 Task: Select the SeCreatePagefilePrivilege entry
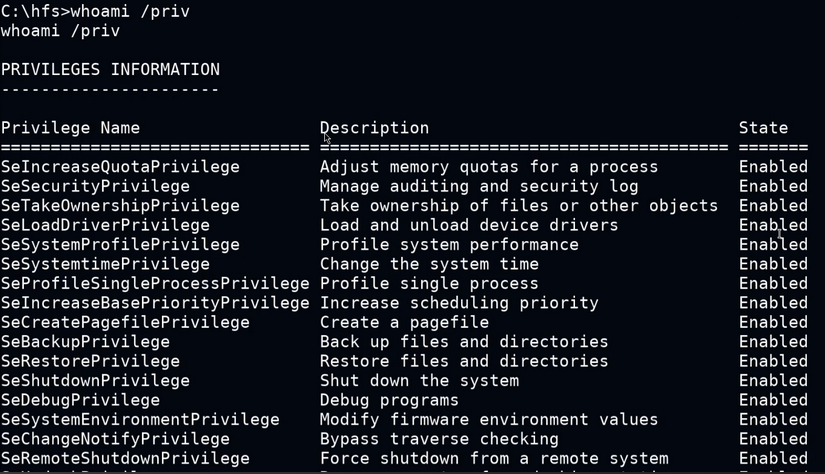click(x=125, y=322)
